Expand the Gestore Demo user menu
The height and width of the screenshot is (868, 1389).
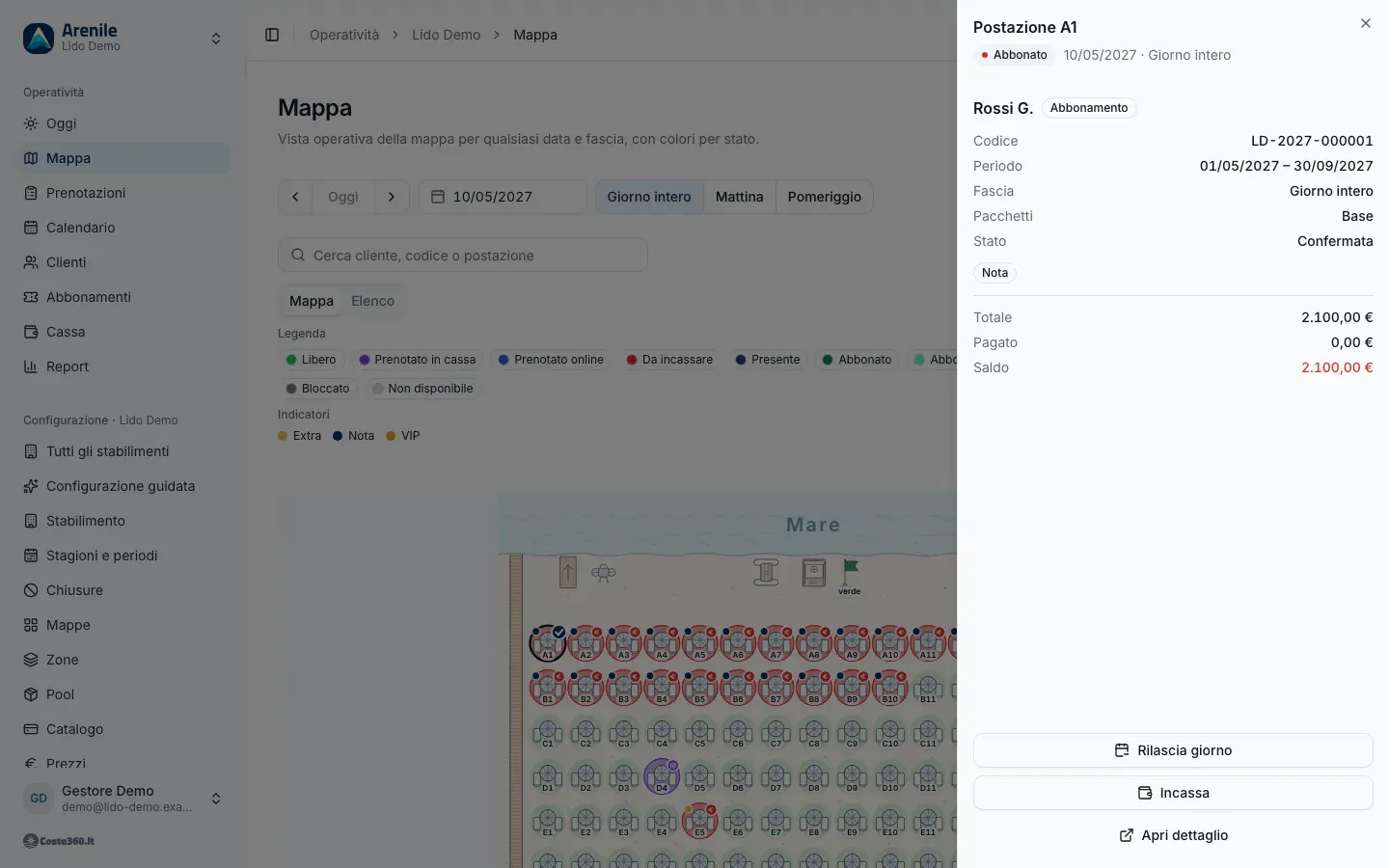123,799
